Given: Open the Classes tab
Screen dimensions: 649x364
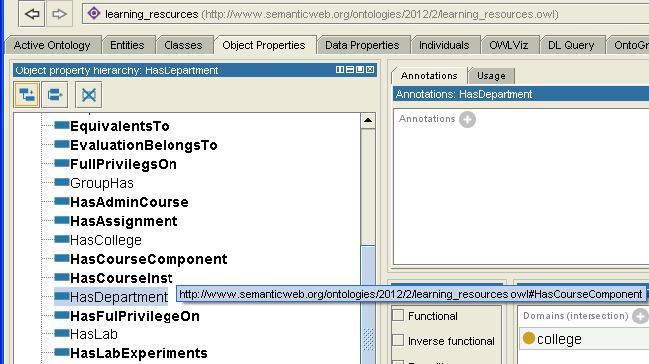Looking at the screenshot, I should click(x=183, y=45).
